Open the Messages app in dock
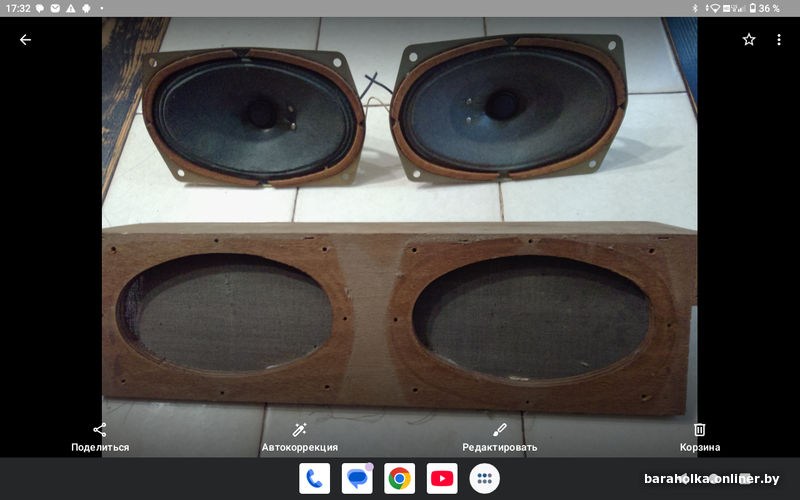Screen dimensions: 800x500 pyautogui.click(x=357, y=479)
